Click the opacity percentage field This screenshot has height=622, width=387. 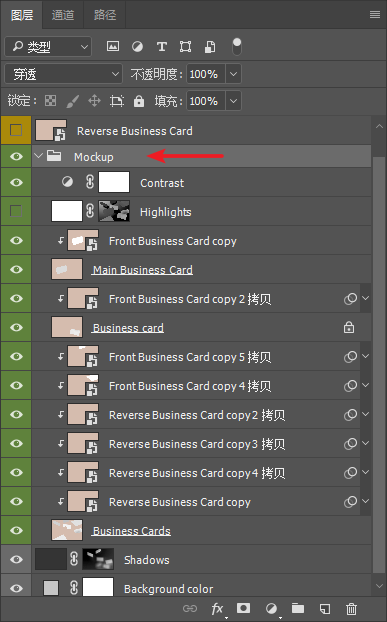coord(205,74)
